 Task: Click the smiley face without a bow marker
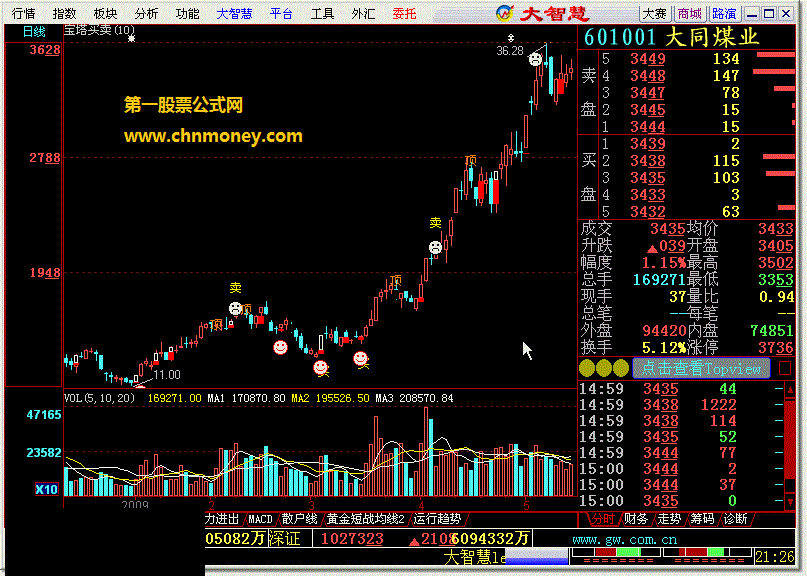tap(280, 347)
